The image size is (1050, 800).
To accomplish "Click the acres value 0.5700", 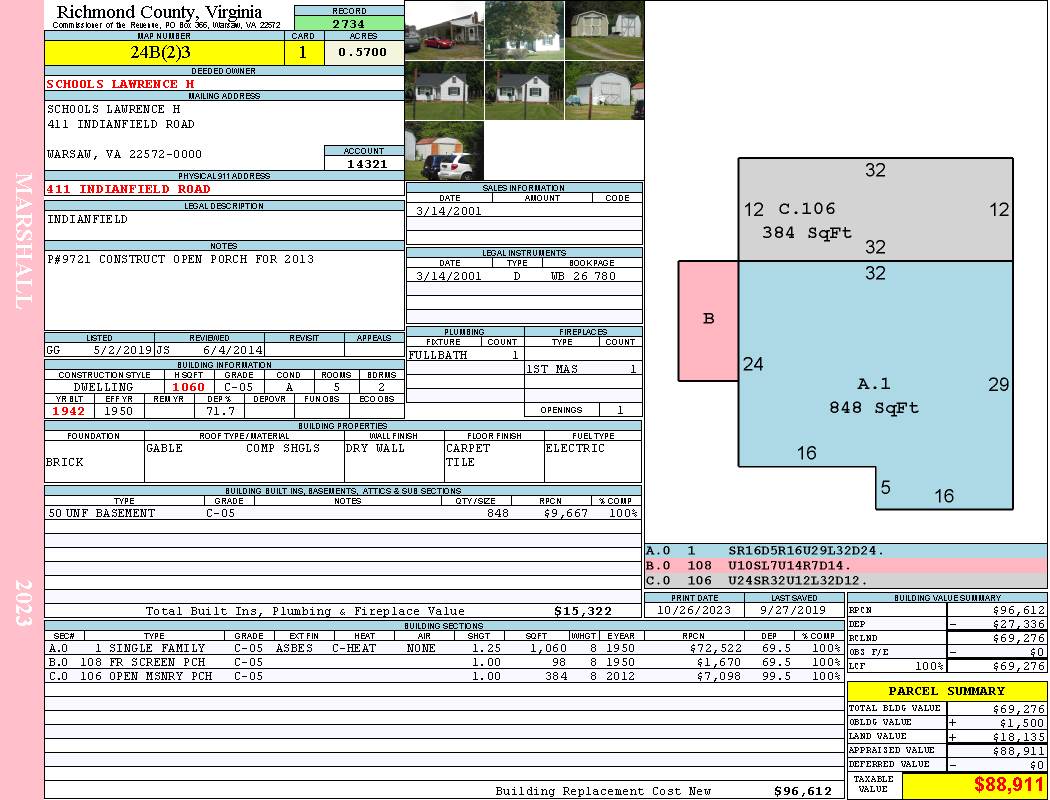I will [363, 53].
